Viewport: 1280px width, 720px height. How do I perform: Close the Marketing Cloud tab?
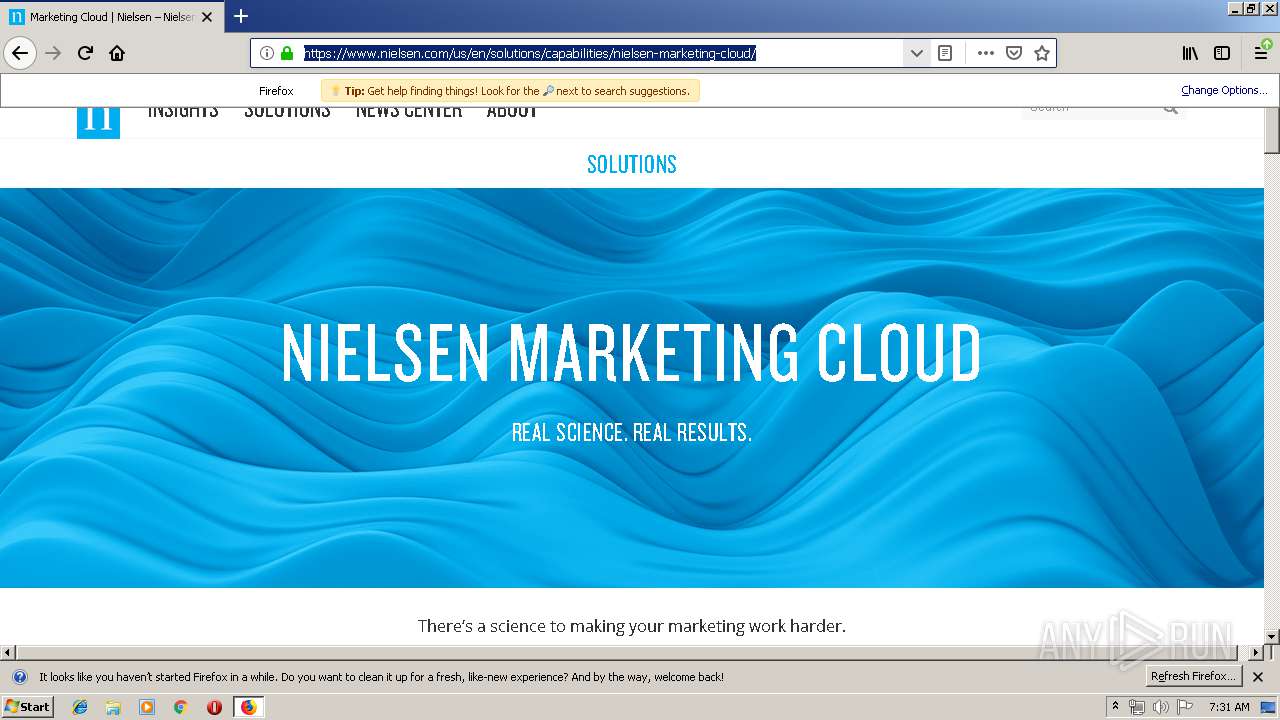[207, 17]
